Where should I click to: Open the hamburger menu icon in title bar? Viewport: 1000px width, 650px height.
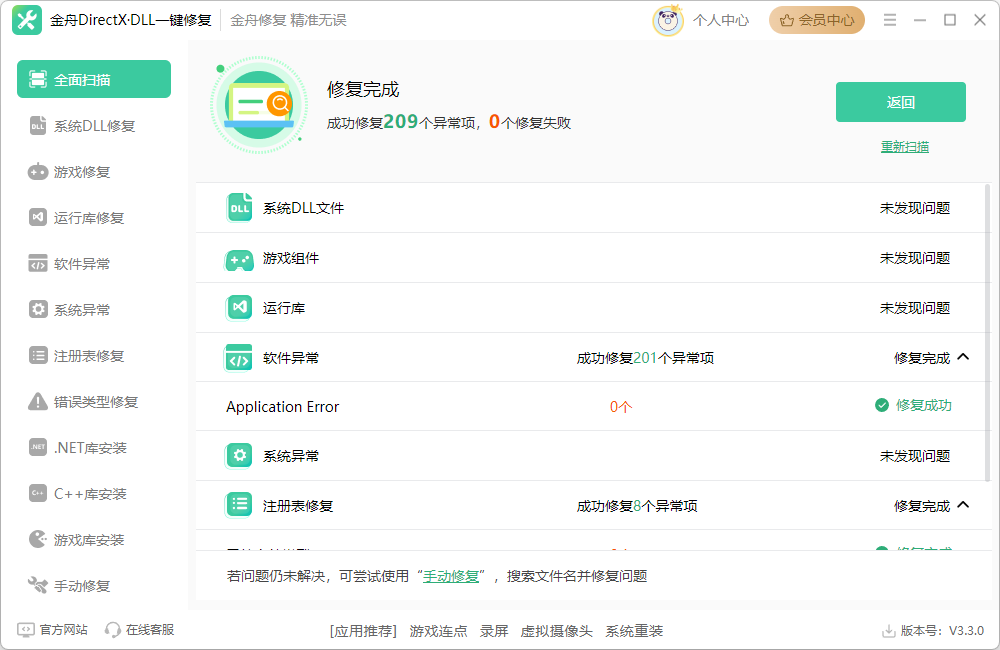coord(890,20)
